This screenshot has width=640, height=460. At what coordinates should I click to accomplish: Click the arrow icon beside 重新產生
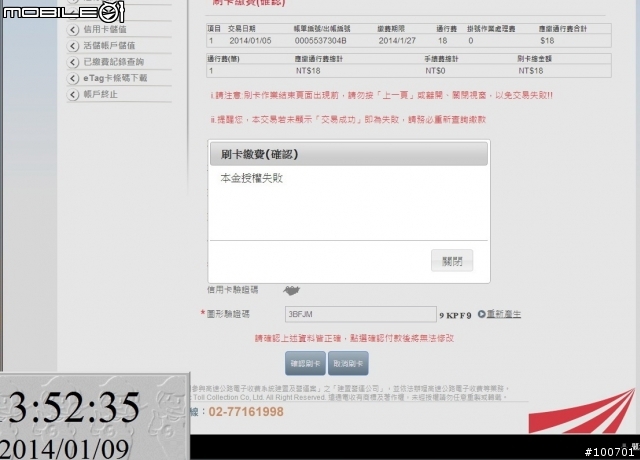pos(482,314)
